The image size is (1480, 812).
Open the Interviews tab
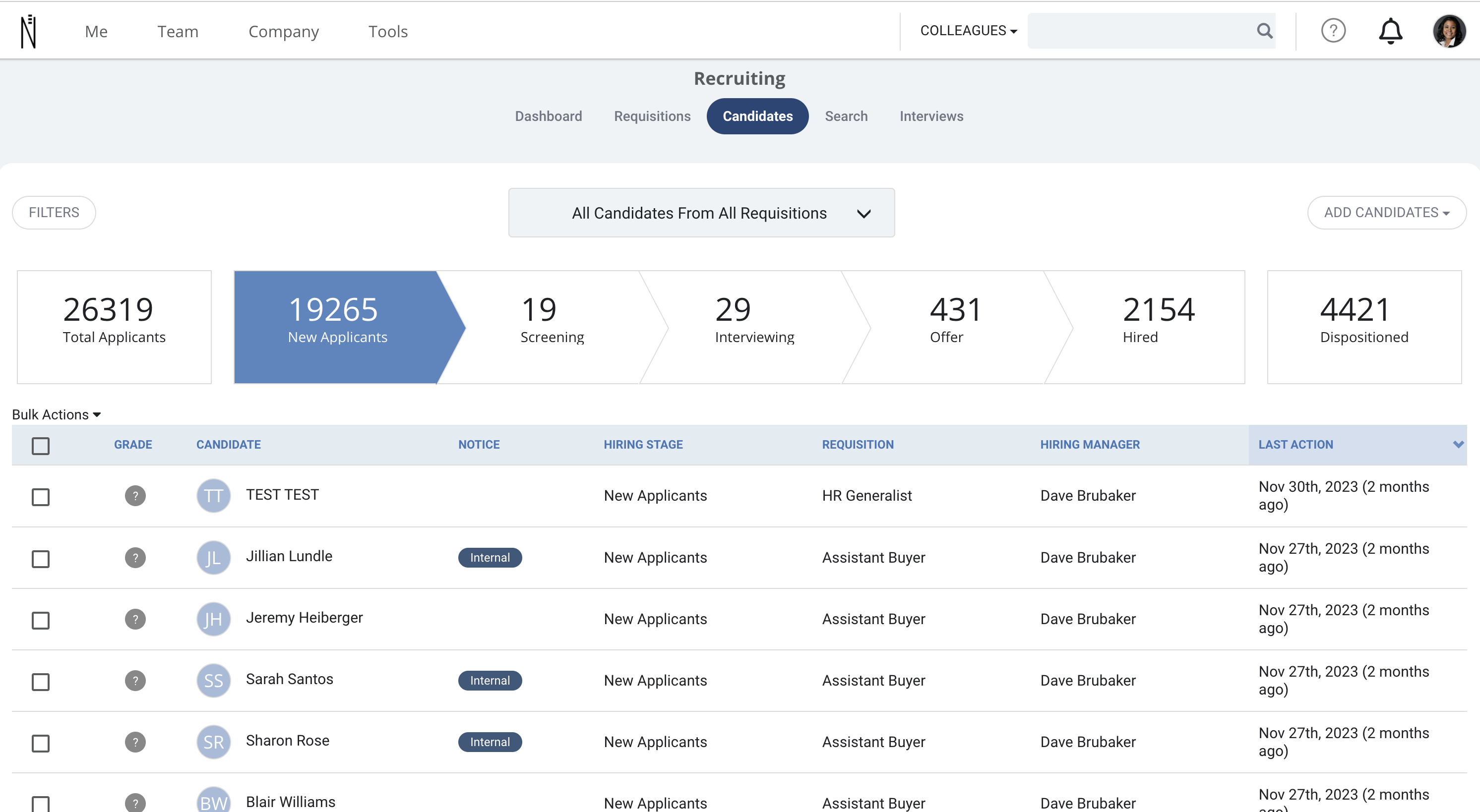(931, 116)
